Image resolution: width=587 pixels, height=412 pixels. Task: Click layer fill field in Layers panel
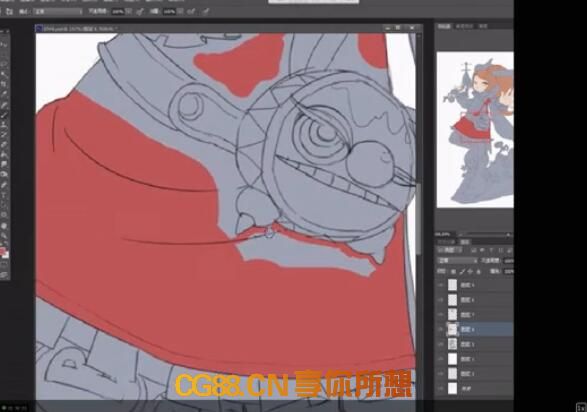[509, 271]
